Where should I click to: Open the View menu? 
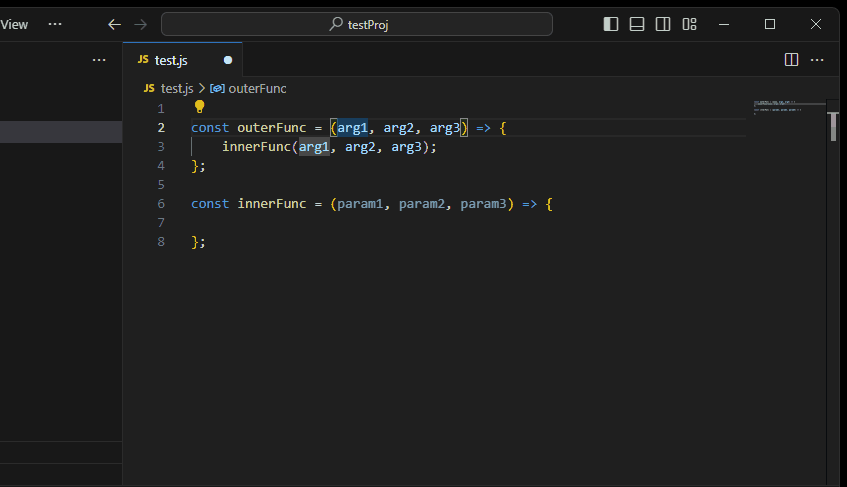14,24
